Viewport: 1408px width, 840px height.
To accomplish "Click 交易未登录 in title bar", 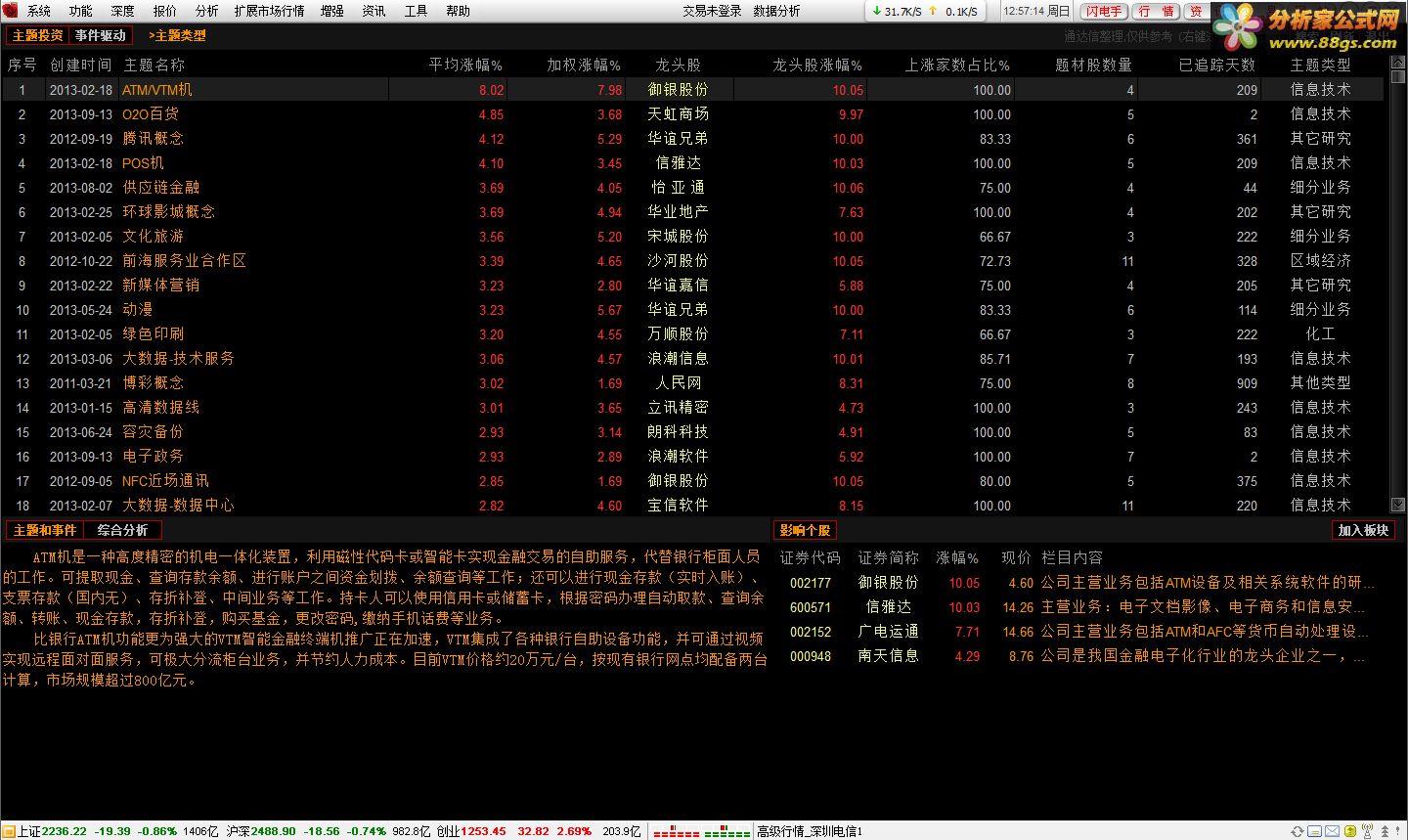I will tap(712, 11).
